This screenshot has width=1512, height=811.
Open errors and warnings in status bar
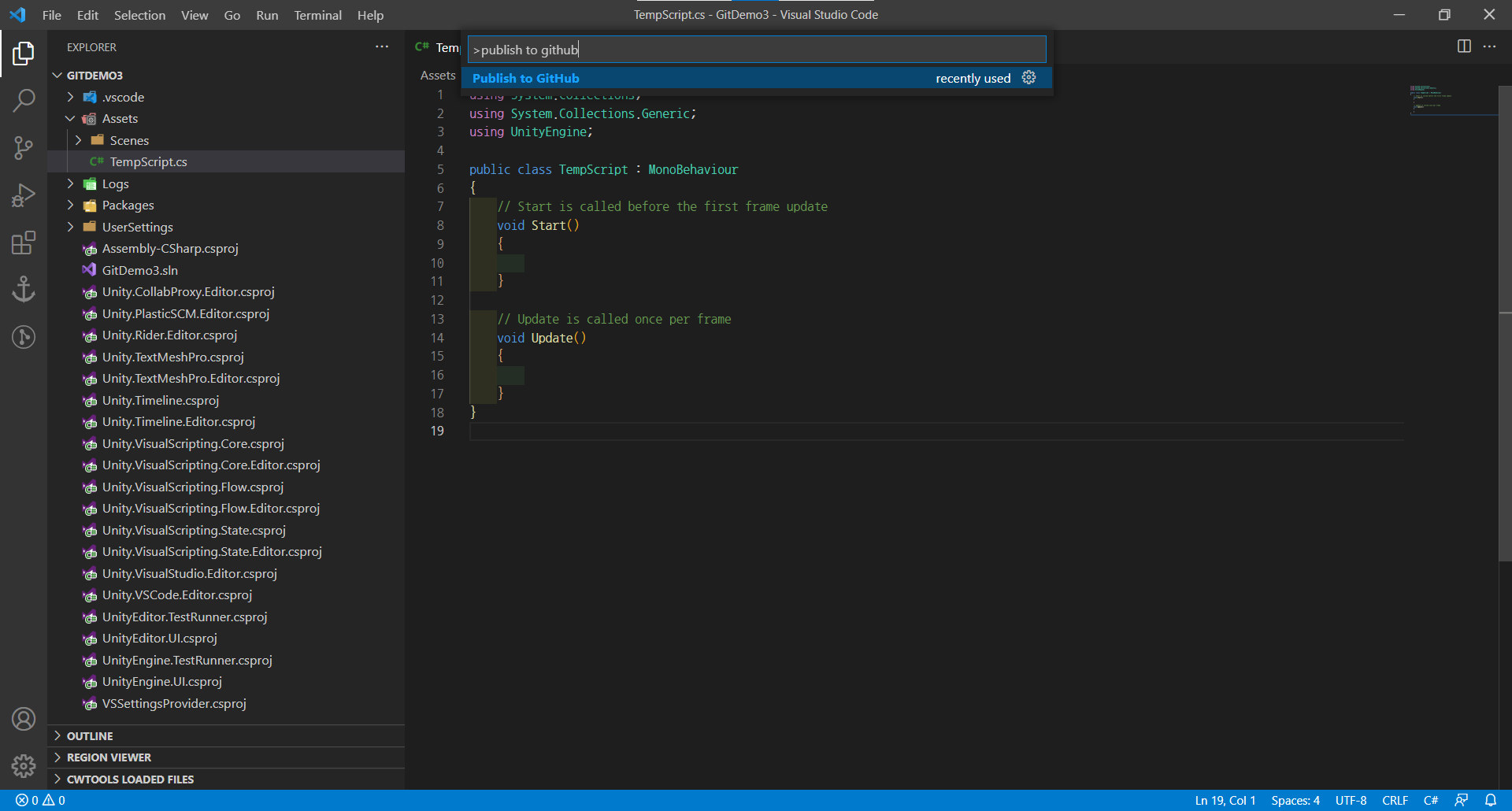40,800
